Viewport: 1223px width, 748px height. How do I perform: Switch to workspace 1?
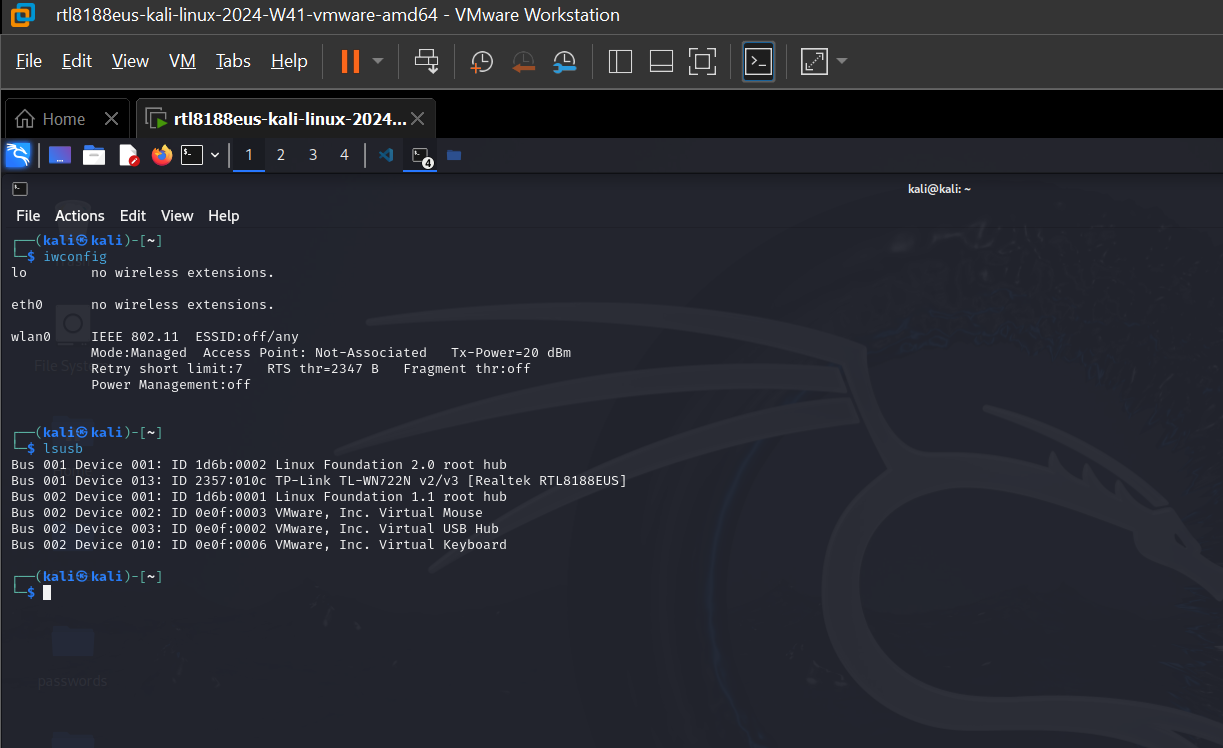249,155
